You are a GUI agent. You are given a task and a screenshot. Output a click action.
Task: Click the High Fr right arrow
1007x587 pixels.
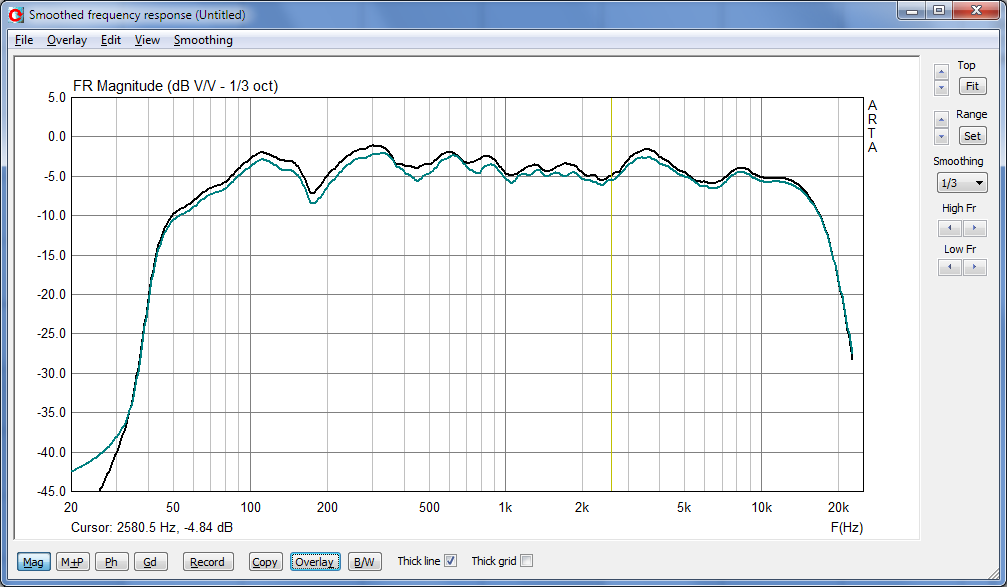tap(975, 228)
